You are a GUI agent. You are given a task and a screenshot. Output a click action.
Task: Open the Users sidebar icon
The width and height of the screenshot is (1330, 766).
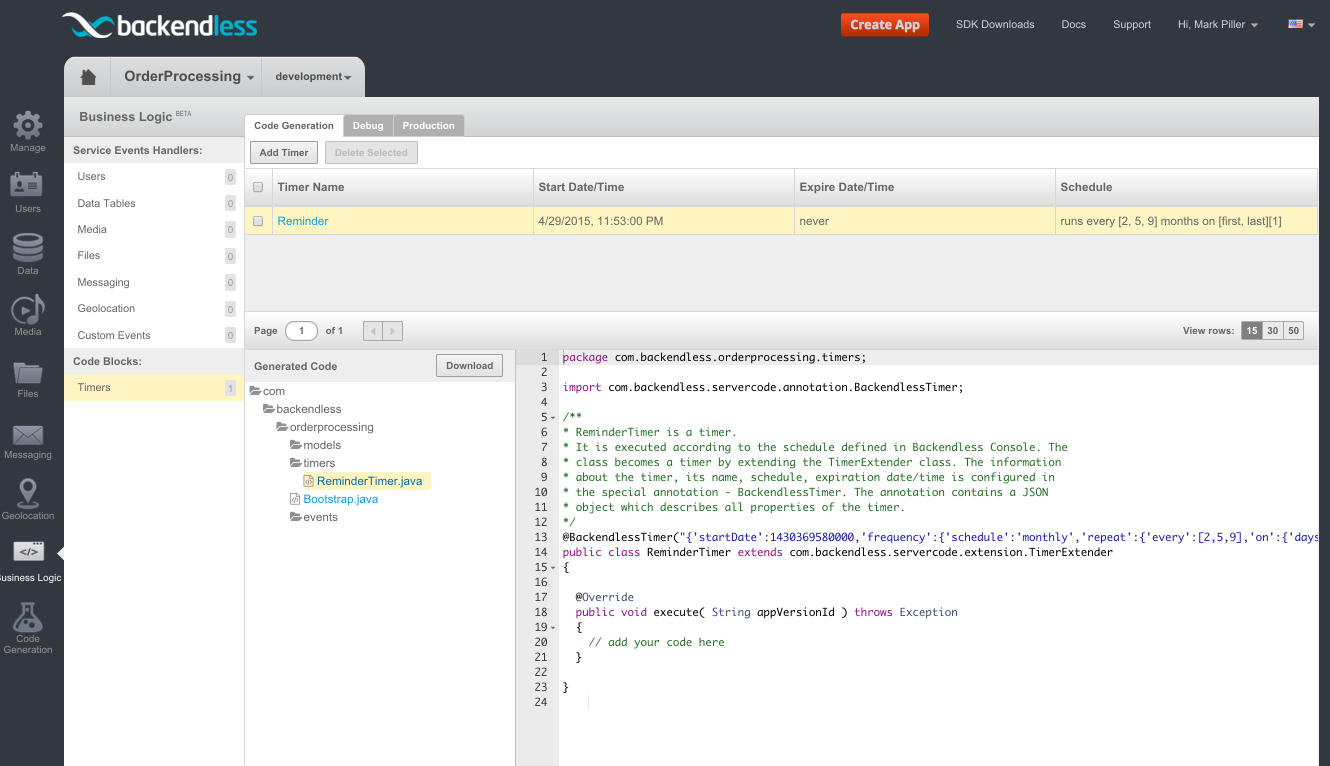28,186
